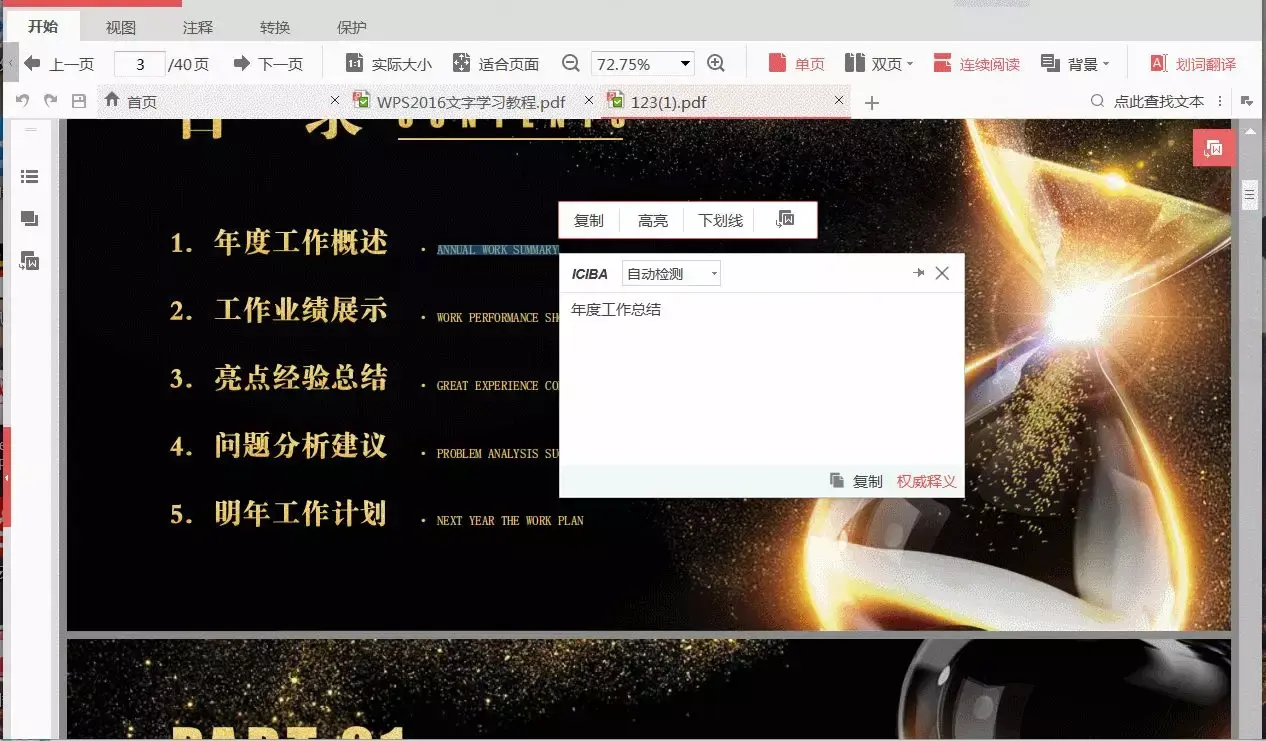Viewport: 1266px width, 741px height.
Task: Close the ICIBA translation panel
Action: 942,273
